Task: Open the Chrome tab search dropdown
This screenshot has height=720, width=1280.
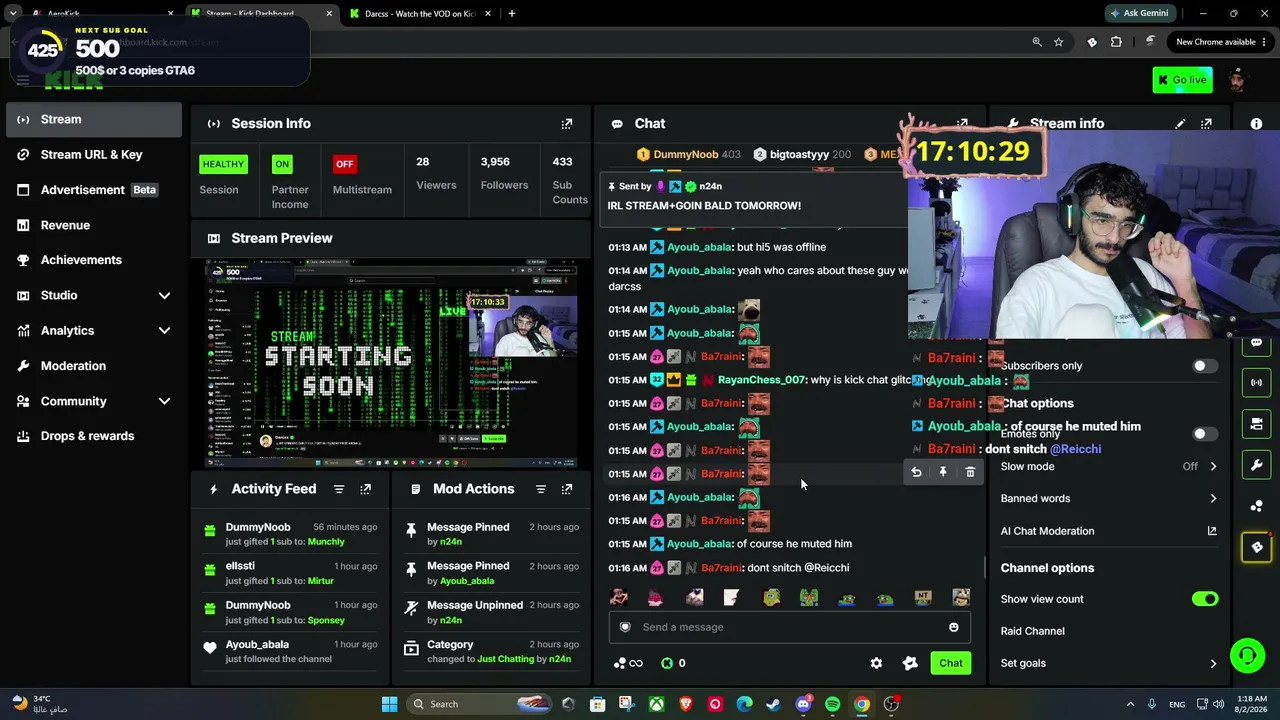Action: (x=14, y=14)
